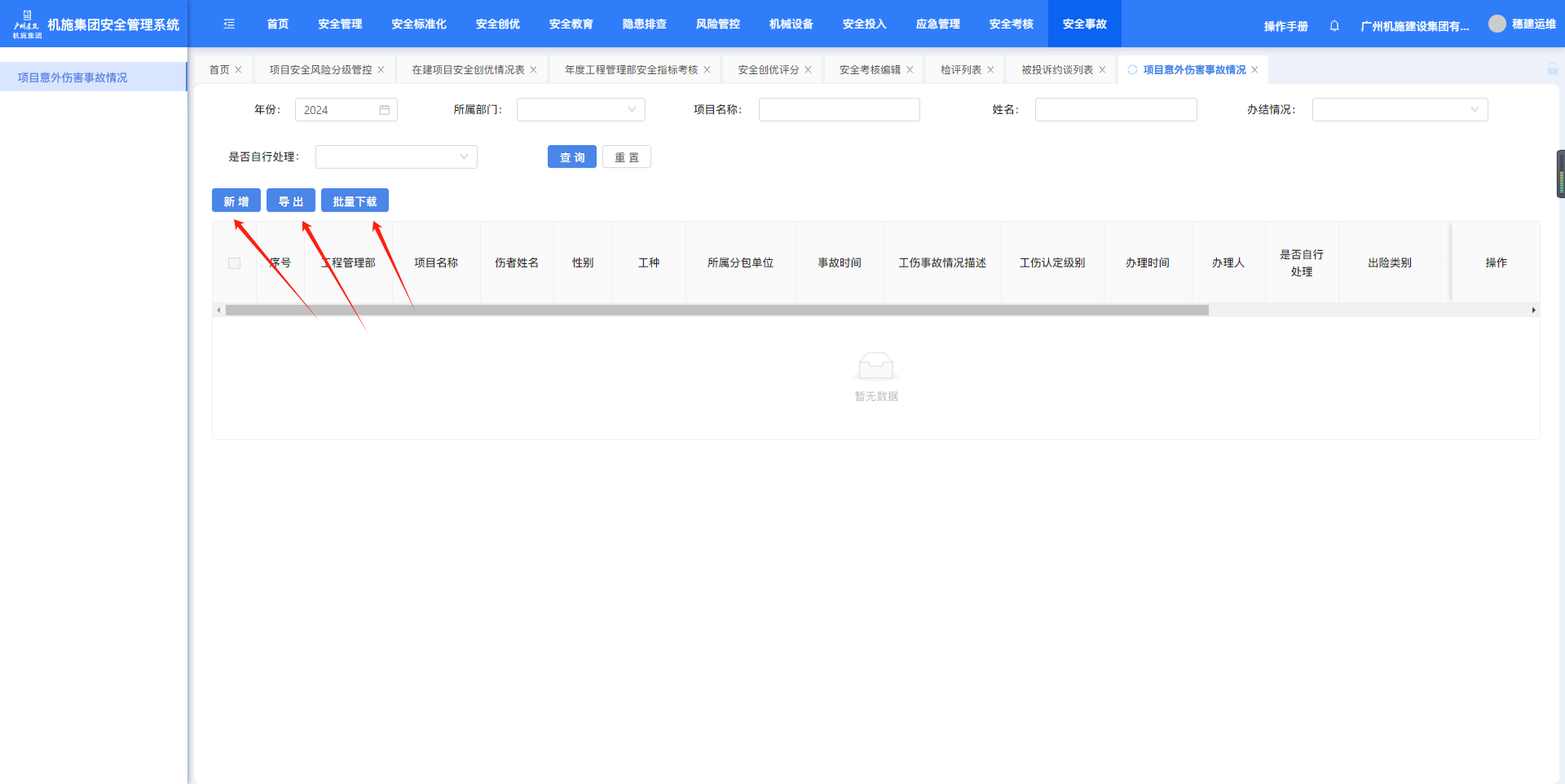Select 项目意外伤害事故情况 in the left sidebar
The height and width of the screenshot is (784, 1565).
click(x=73, y=77)
